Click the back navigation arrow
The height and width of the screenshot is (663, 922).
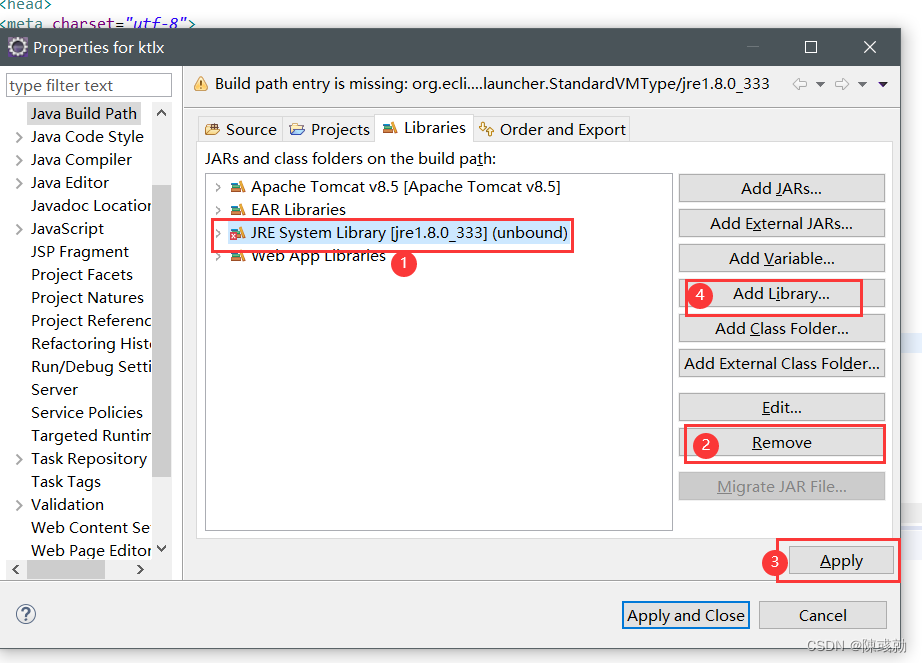click(800, 84)
